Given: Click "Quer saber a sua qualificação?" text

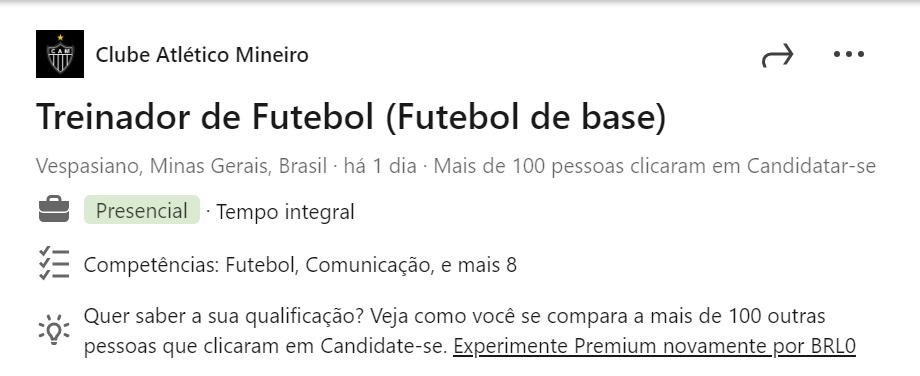Looking at the screenshot, I should point(226,317).
